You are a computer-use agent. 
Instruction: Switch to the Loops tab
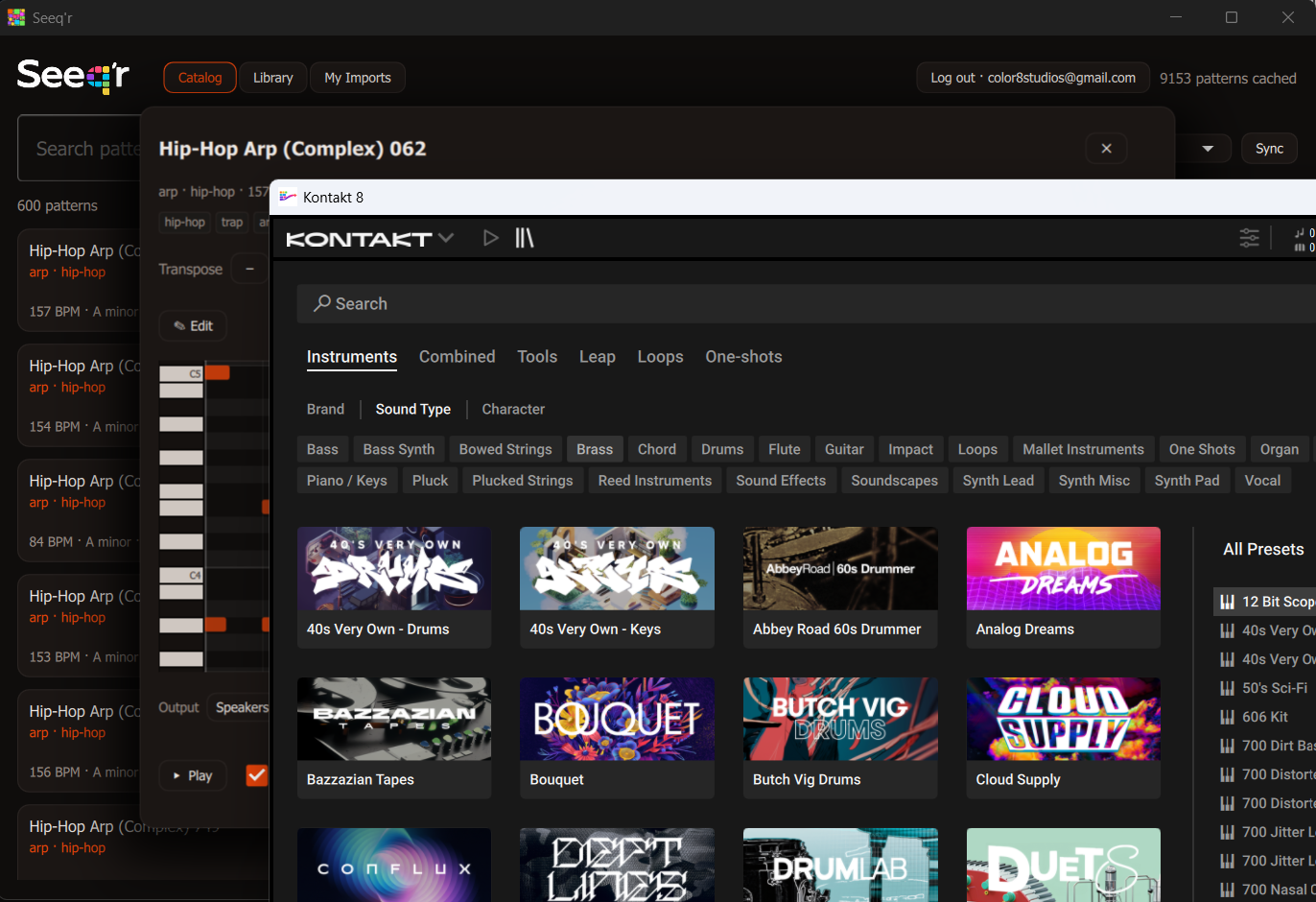pyautogui.click(x=661, y=357)
